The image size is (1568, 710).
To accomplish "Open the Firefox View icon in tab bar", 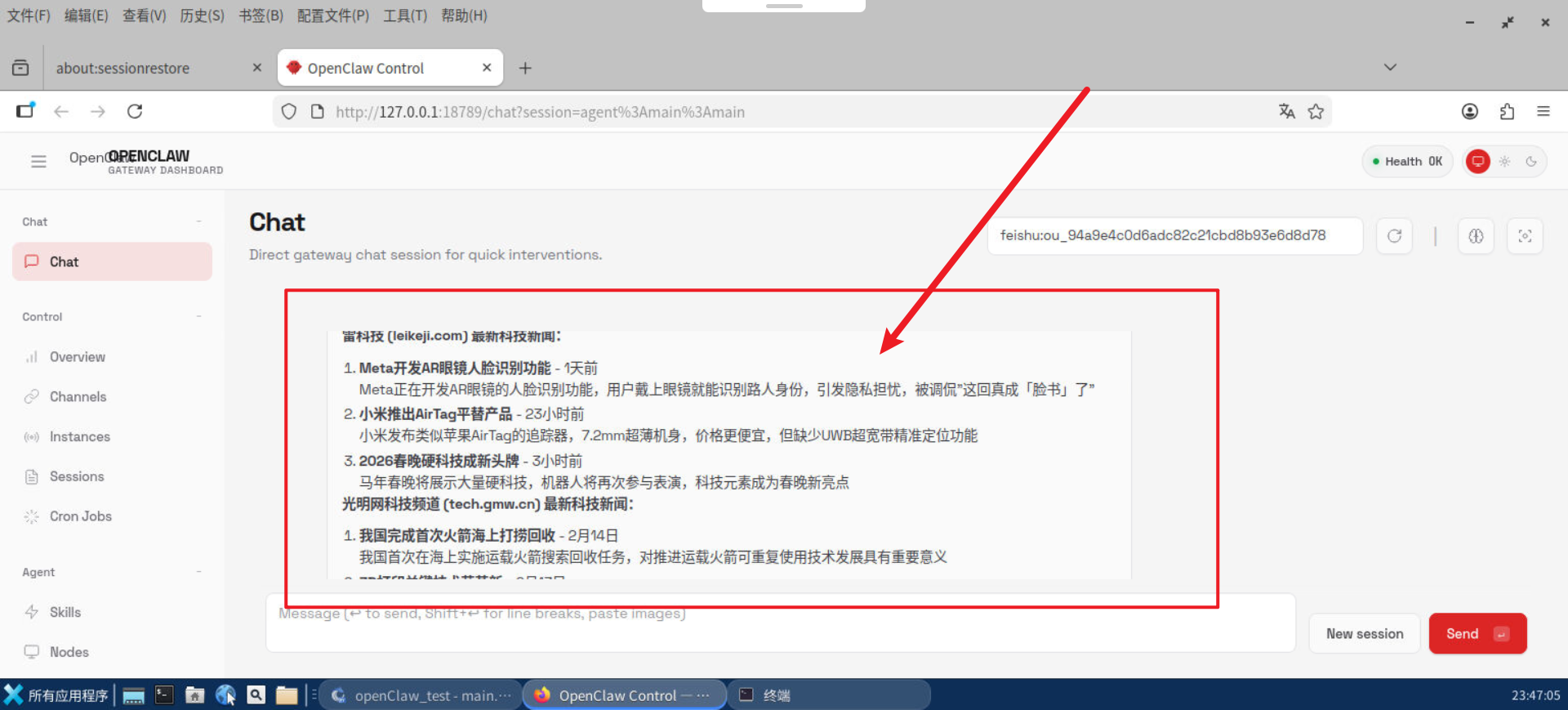I will point(20,68).
